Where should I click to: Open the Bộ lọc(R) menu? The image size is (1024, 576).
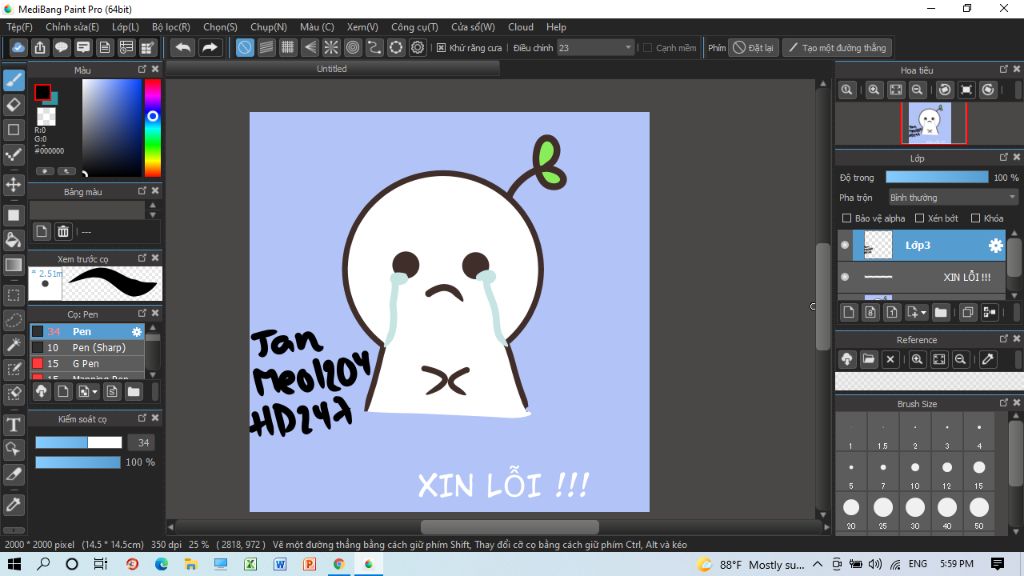pyautogui.click(x=171, y=27)
